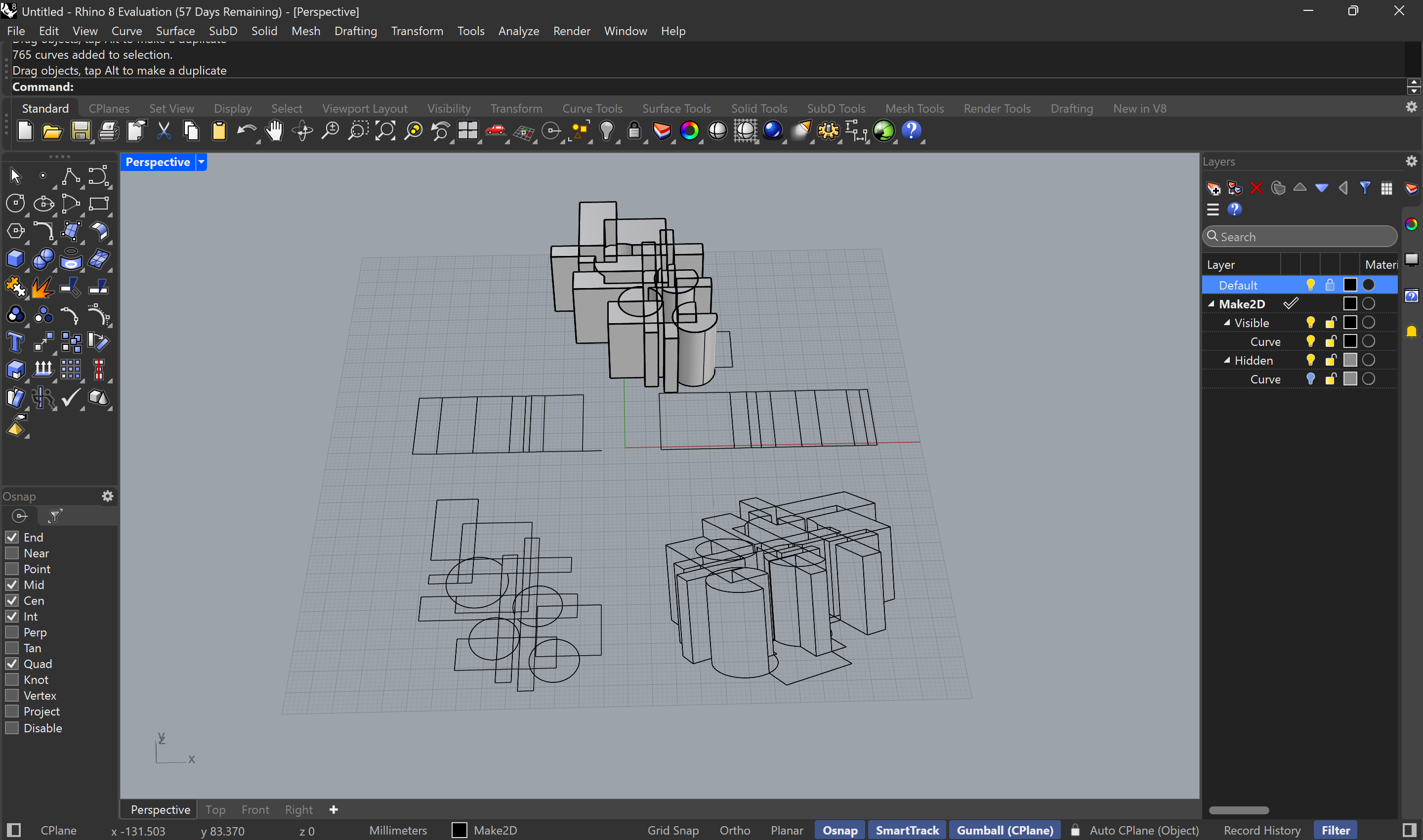Switch to the Top viewport tab
The image size is (1423, 840).
click(215, 809)
